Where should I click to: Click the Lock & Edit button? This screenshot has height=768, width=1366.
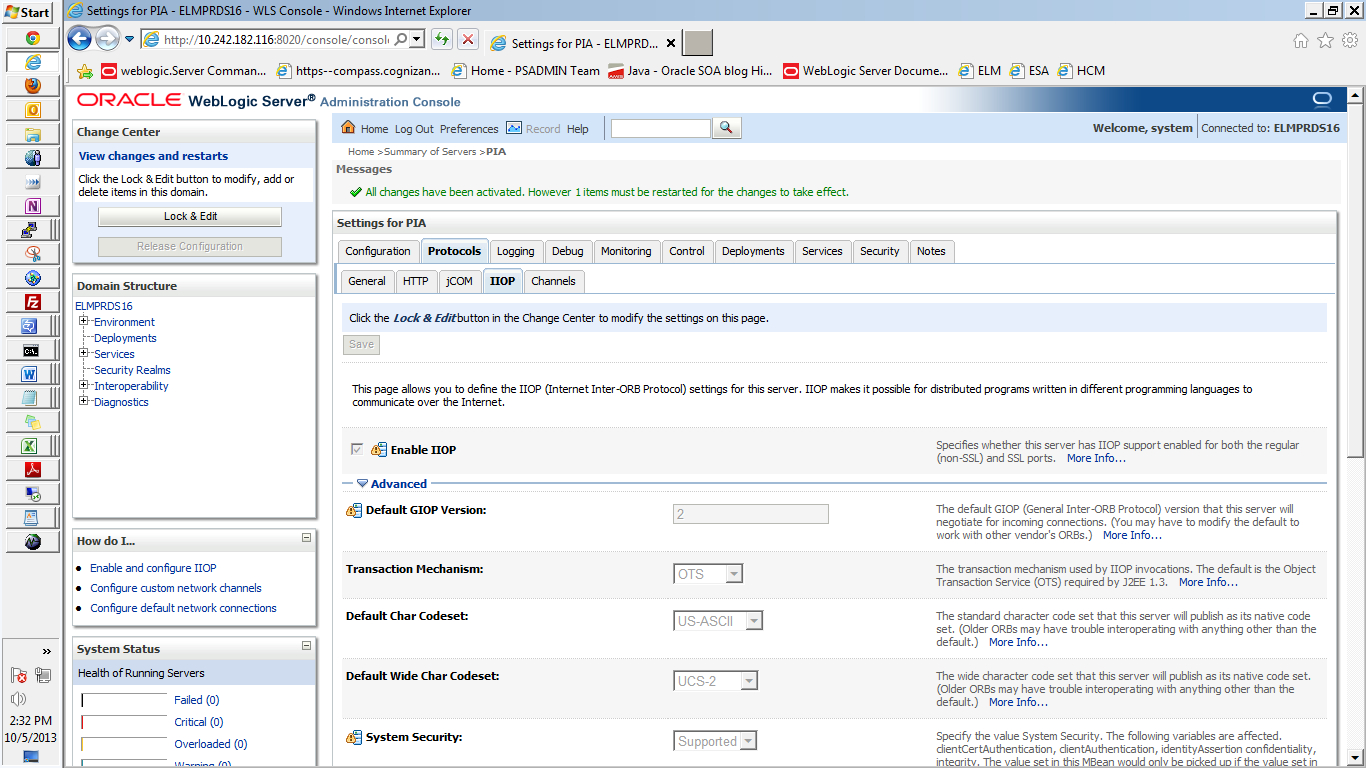click(x=189, y=216)
